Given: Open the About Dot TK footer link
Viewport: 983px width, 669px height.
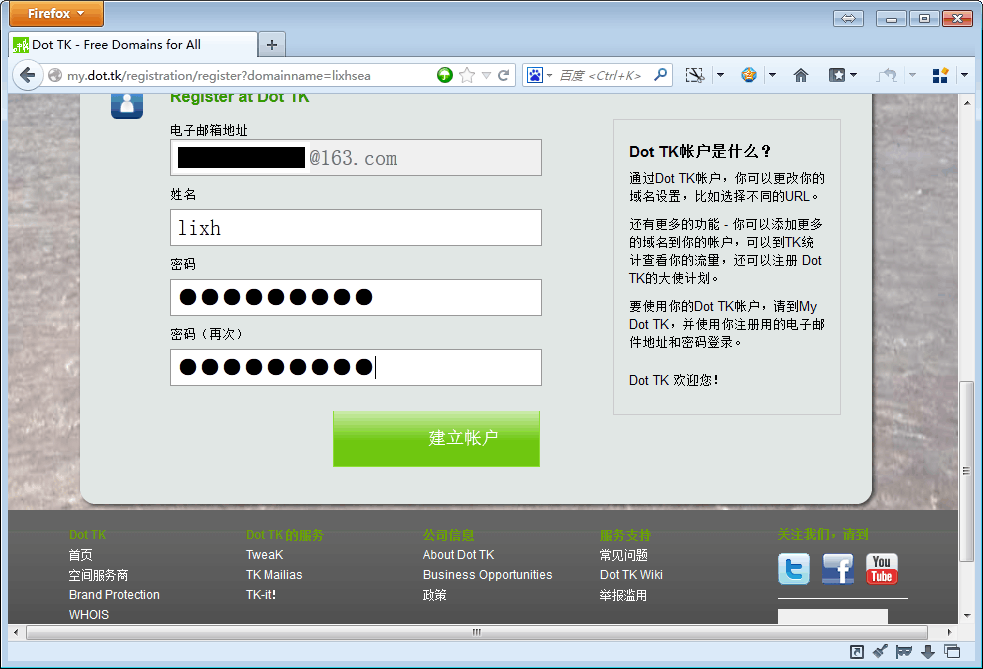Looking at the screenshot, I should (458, 555).
